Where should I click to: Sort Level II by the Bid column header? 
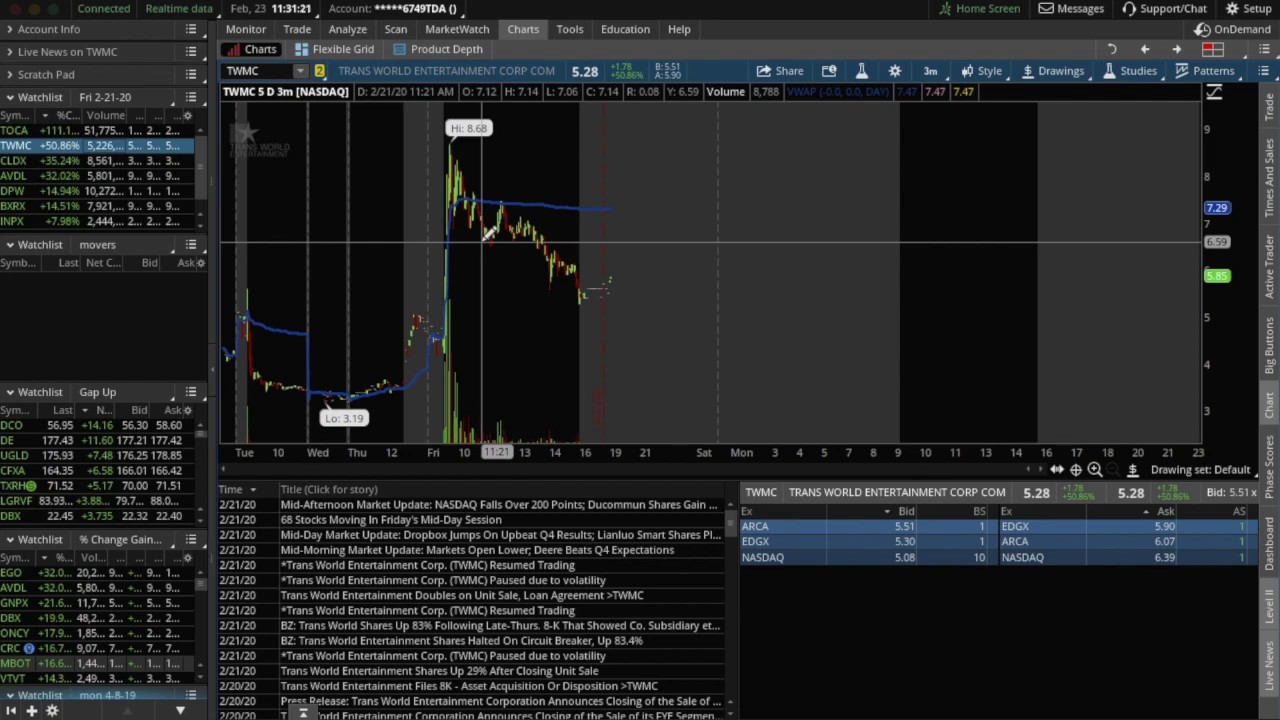tap(906, 511)
